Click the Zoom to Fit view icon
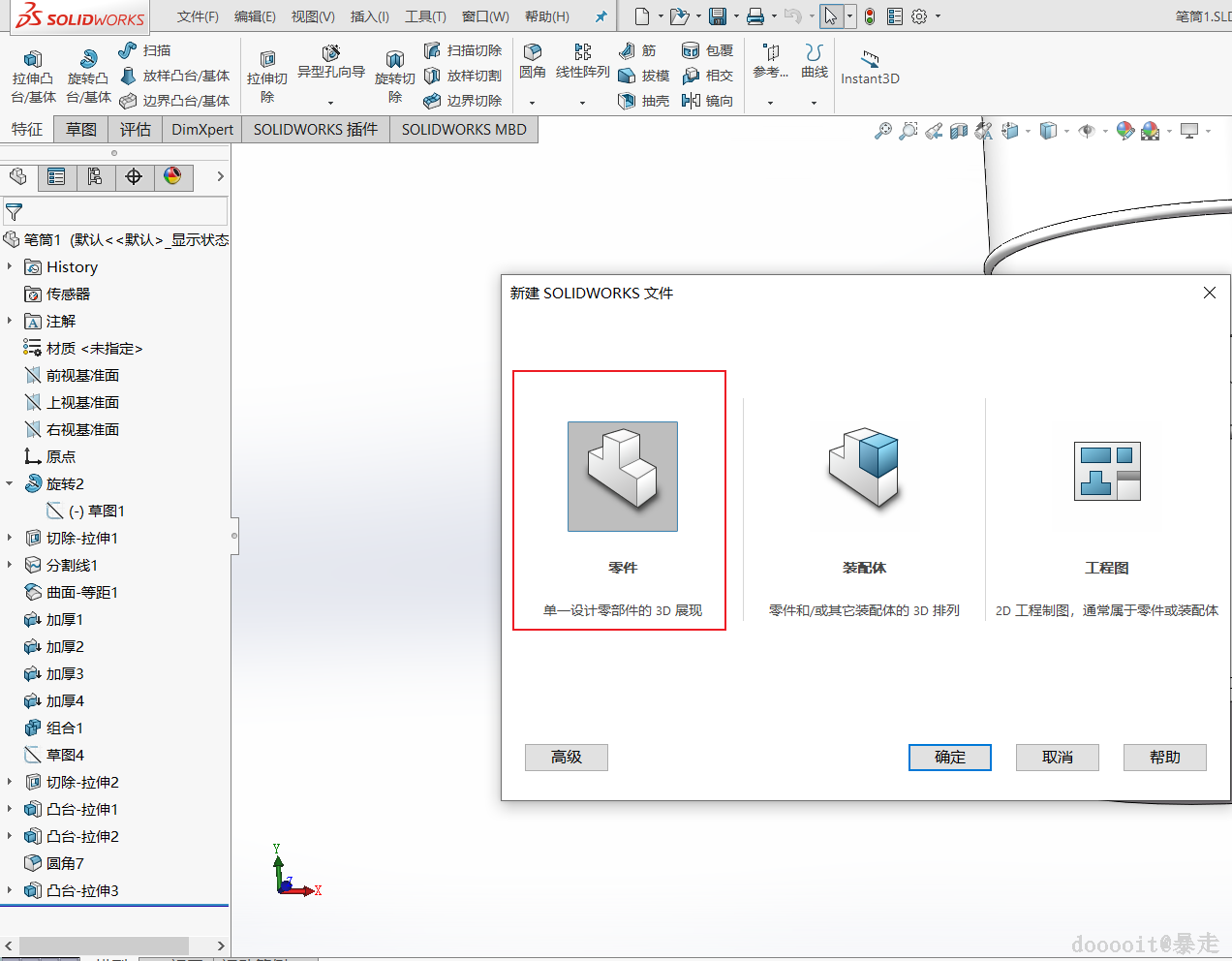Image resolution: width=1232 pixels, height=961 pixels. pyautogui.click(x=882, y=131)
